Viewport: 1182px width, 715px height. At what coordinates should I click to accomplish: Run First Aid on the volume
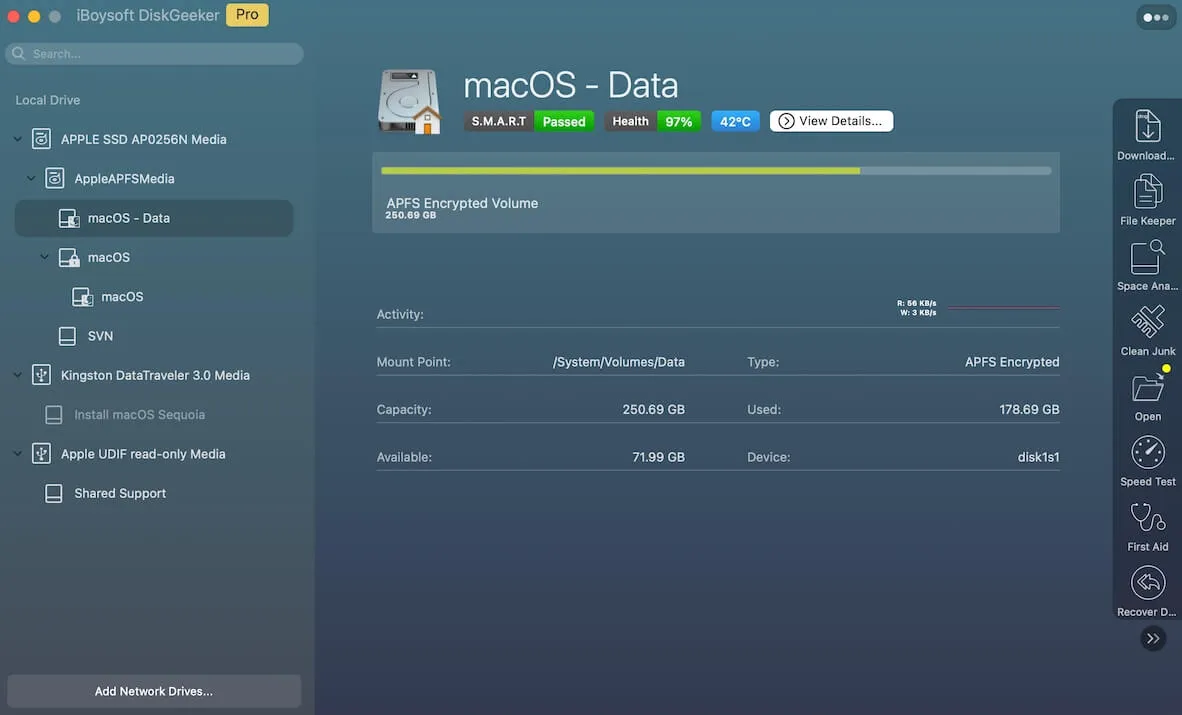pos(1147,526)
